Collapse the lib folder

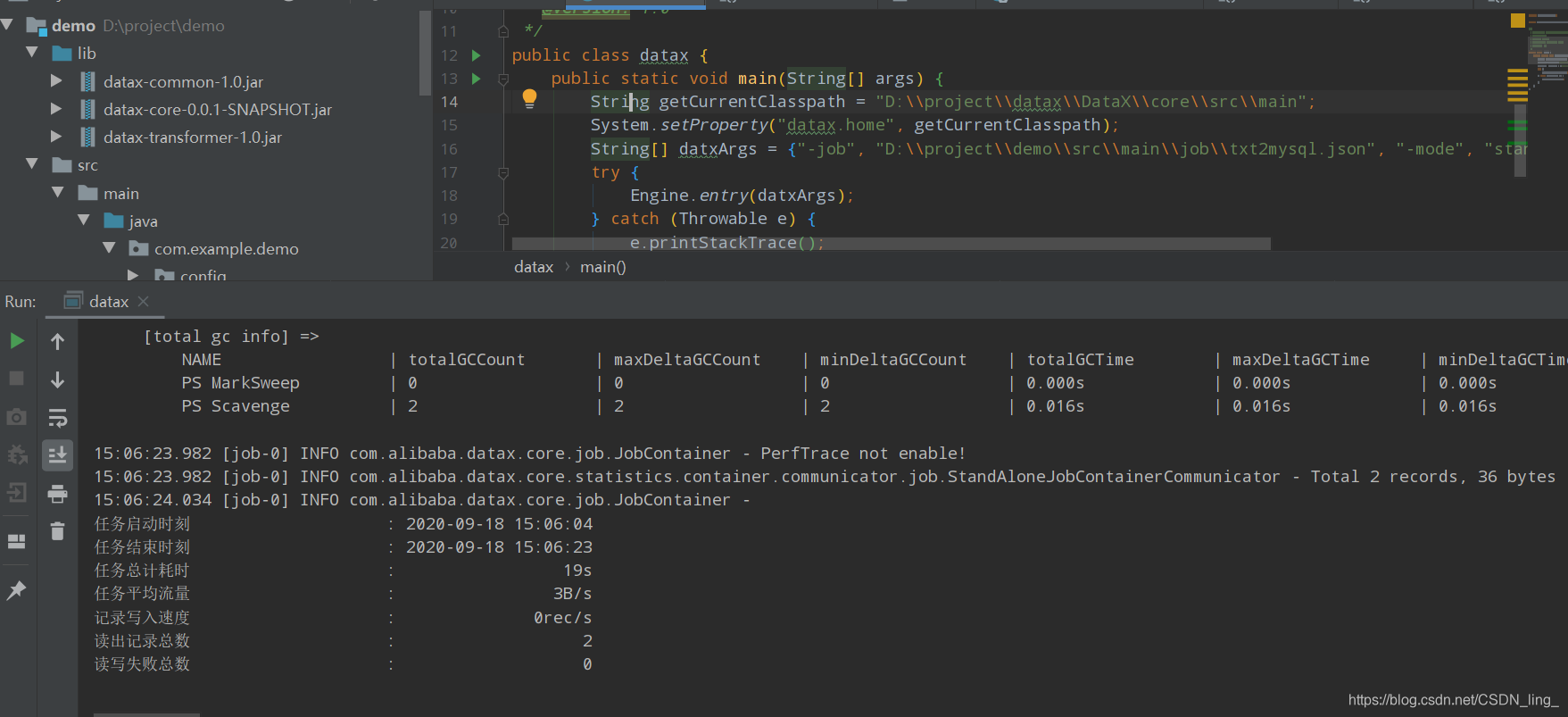pyautogui.click(x=32, y=53)
